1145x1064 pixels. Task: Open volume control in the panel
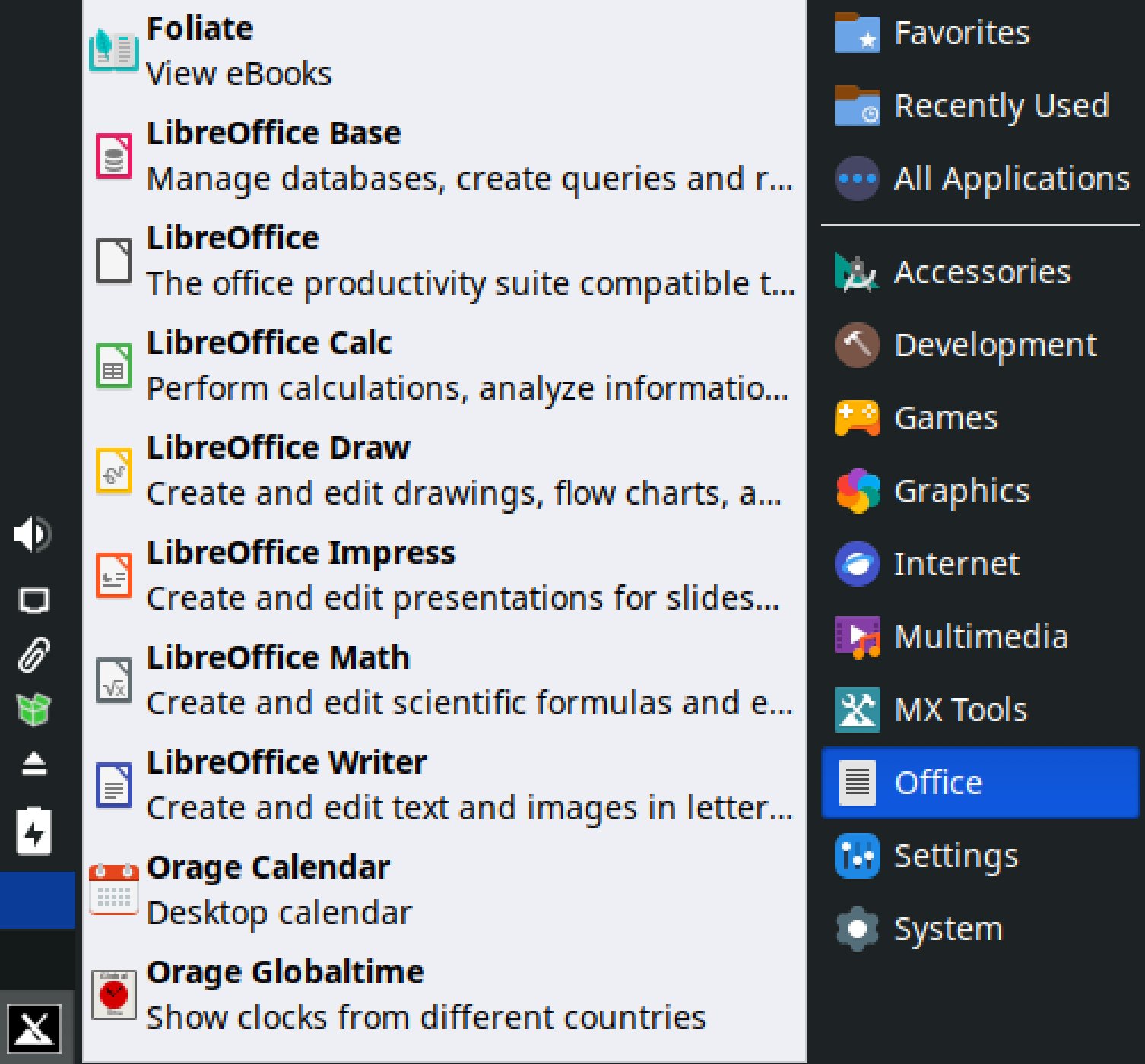[33, 534]
